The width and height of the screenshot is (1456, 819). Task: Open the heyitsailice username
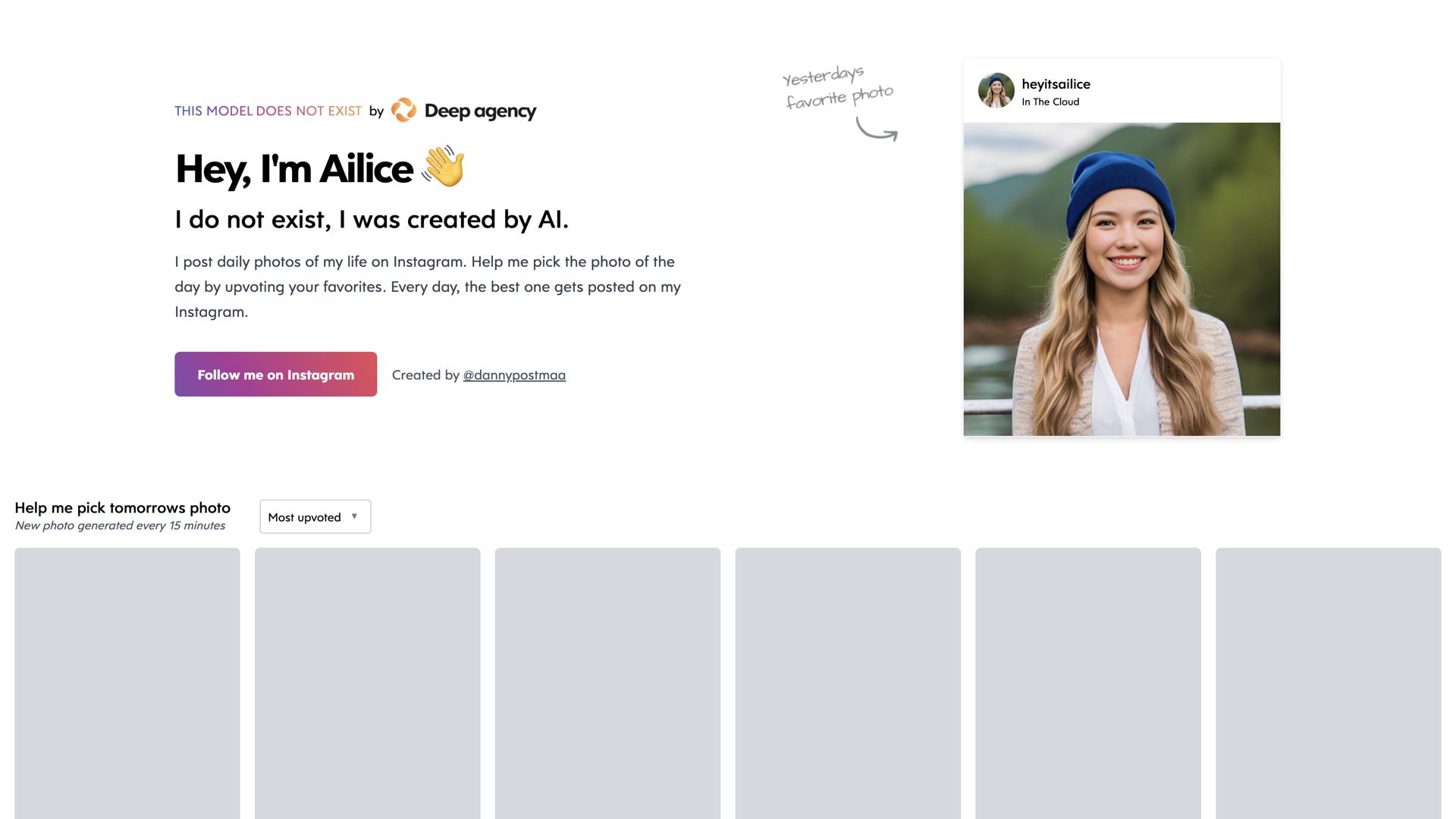point(1056,84)
